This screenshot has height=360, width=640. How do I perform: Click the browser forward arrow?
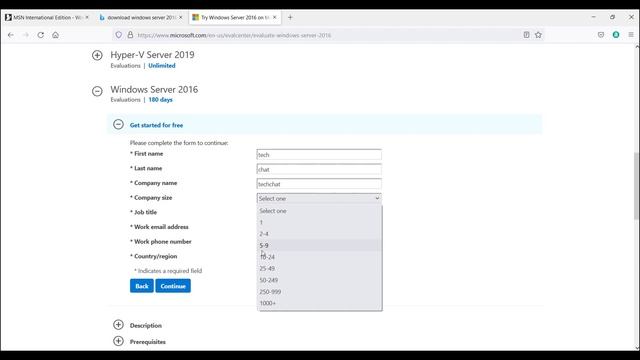[x=26, y=35]
